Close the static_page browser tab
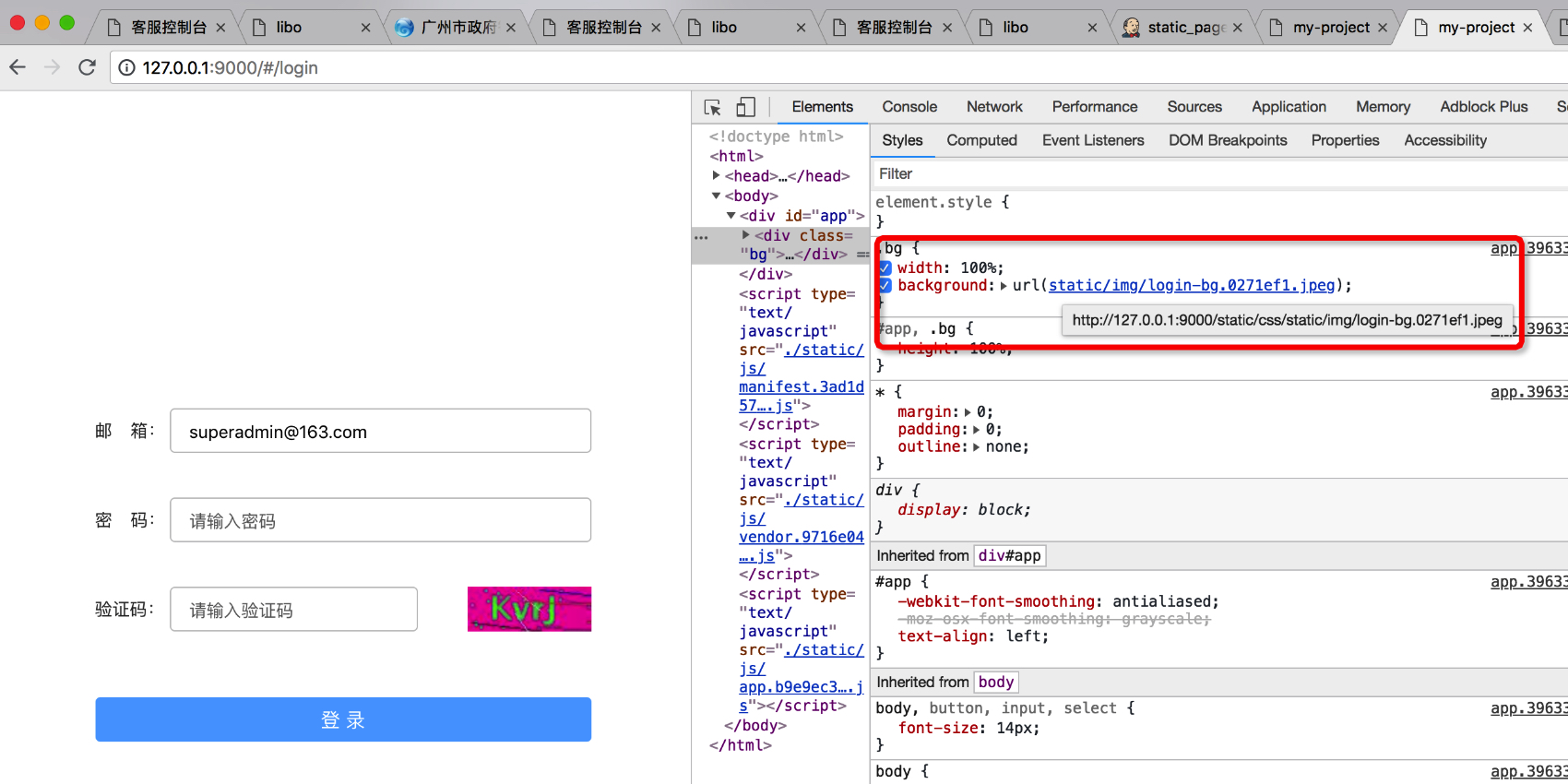 tap(1237, 28)
